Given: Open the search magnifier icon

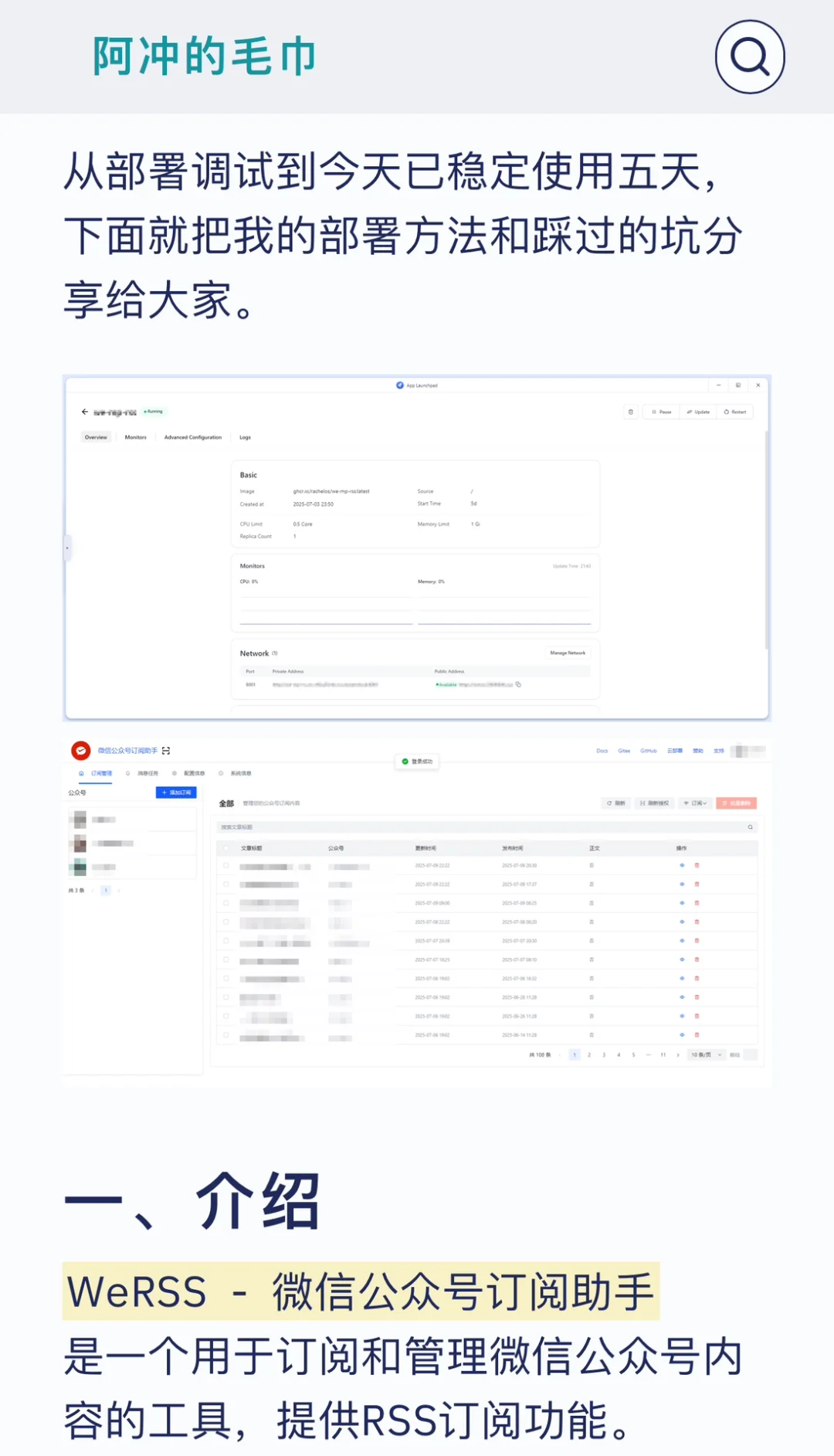Looking at the screenshot, I should point(750,57).
